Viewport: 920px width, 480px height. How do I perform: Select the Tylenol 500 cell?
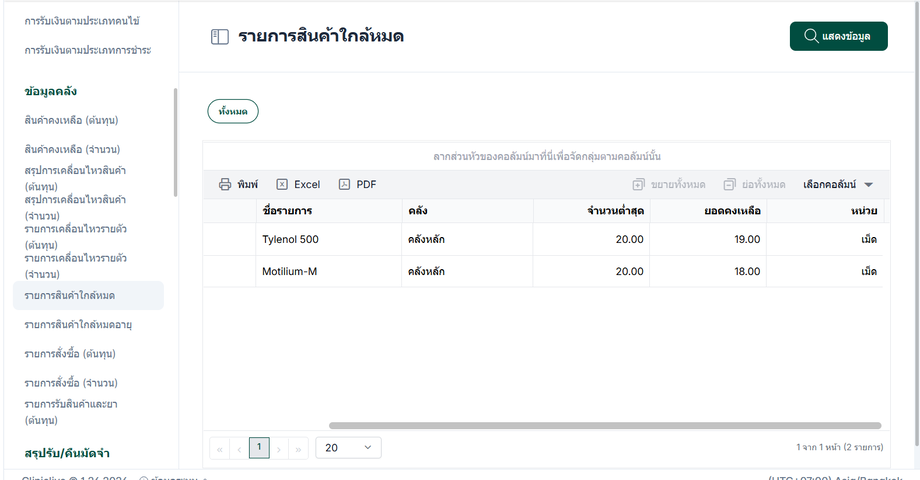point(329,239)
